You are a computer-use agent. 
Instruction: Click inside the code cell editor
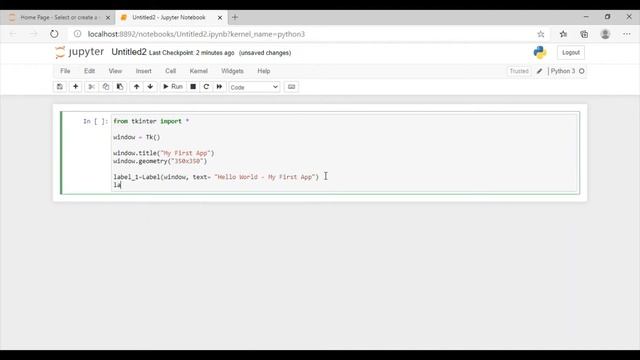(x=345, y=153)
